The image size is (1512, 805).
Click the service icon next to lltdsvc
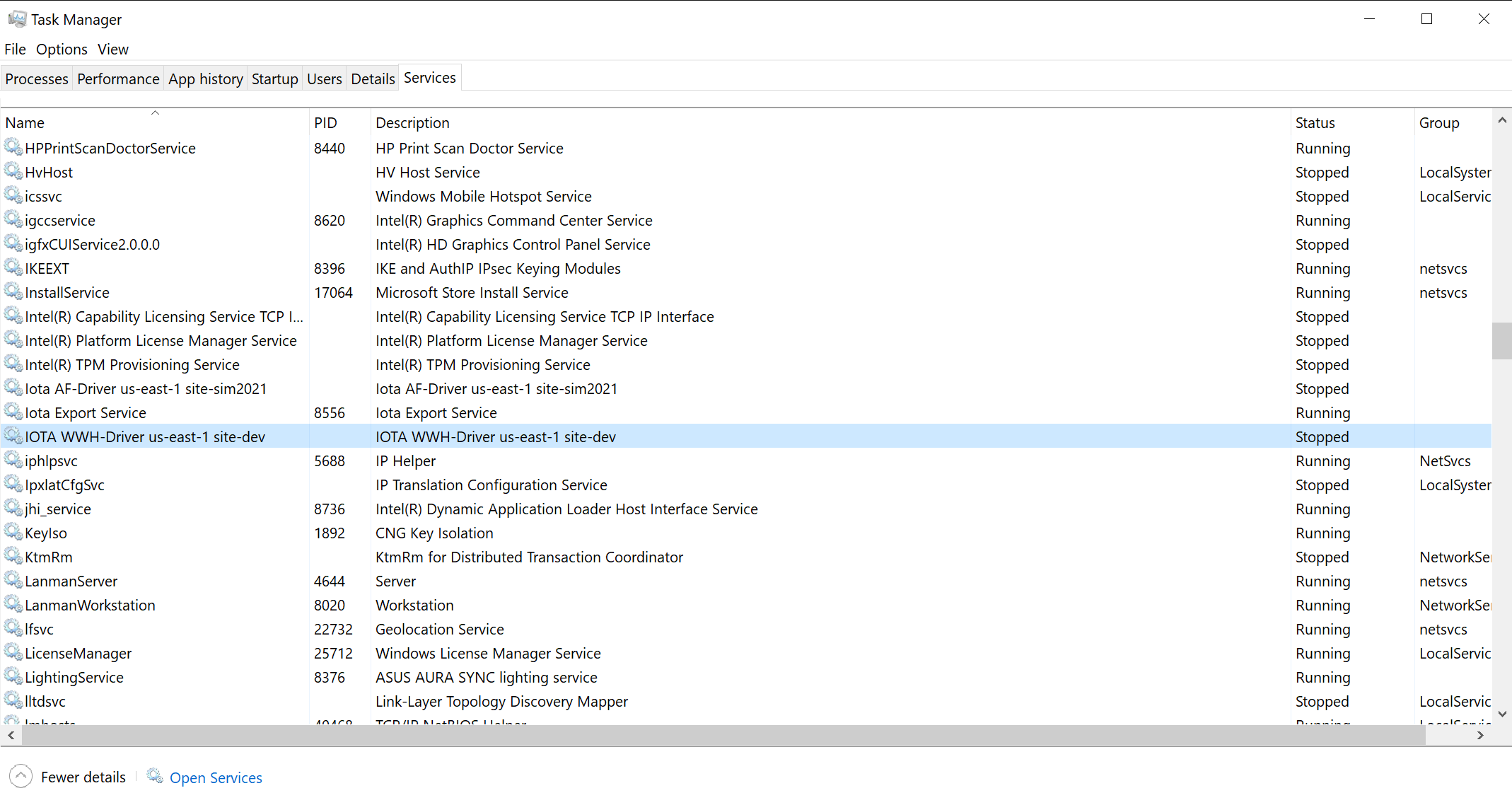pyautogui.click(x=13, y=700)
